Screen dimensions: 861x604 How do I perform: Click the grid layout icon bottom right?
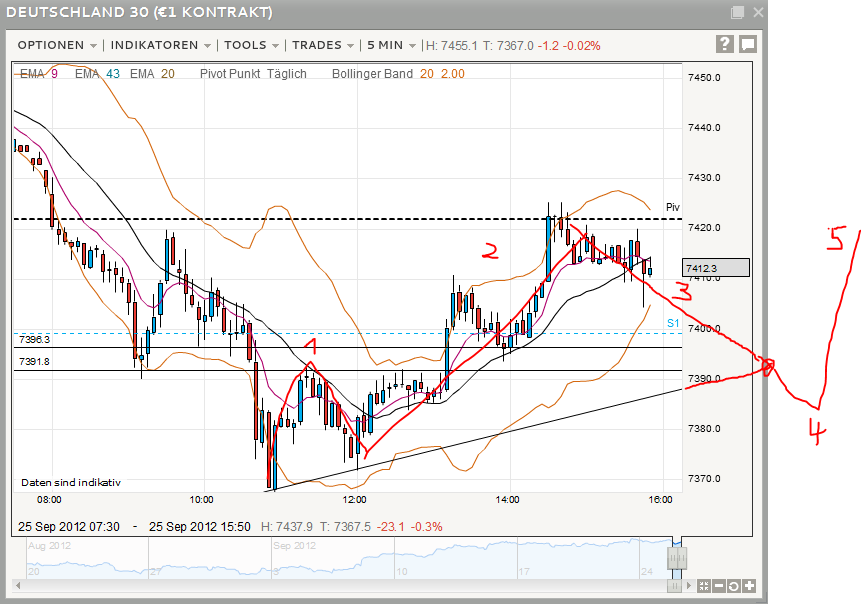[704, 586]
